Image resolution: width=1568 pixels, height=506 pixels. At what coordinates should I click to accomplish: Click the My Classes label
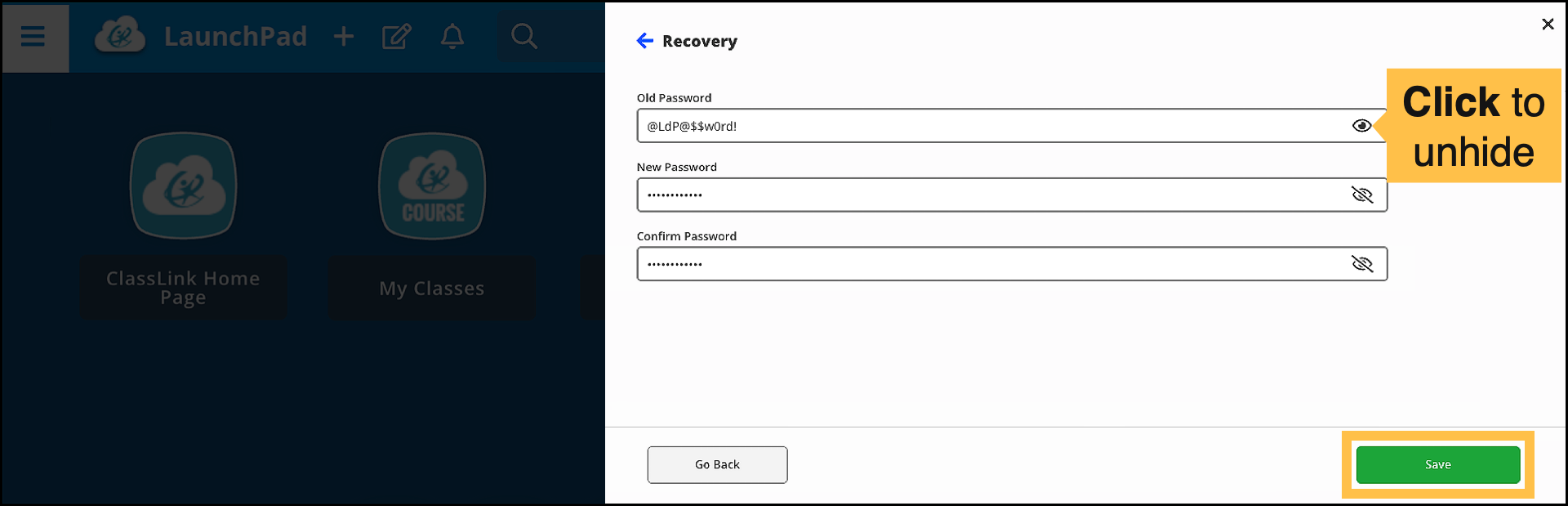click(432, 289)
